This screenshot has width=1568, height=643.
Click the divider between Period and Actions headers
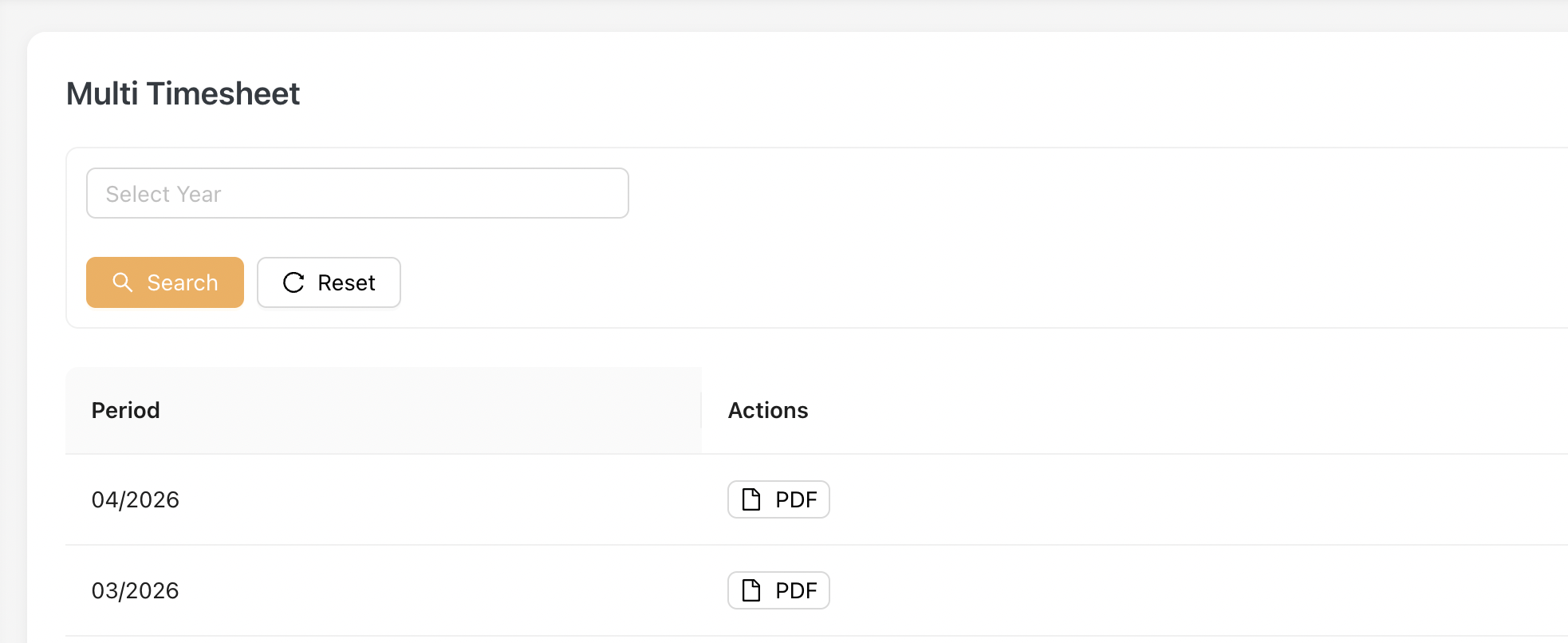click(701, 410)
